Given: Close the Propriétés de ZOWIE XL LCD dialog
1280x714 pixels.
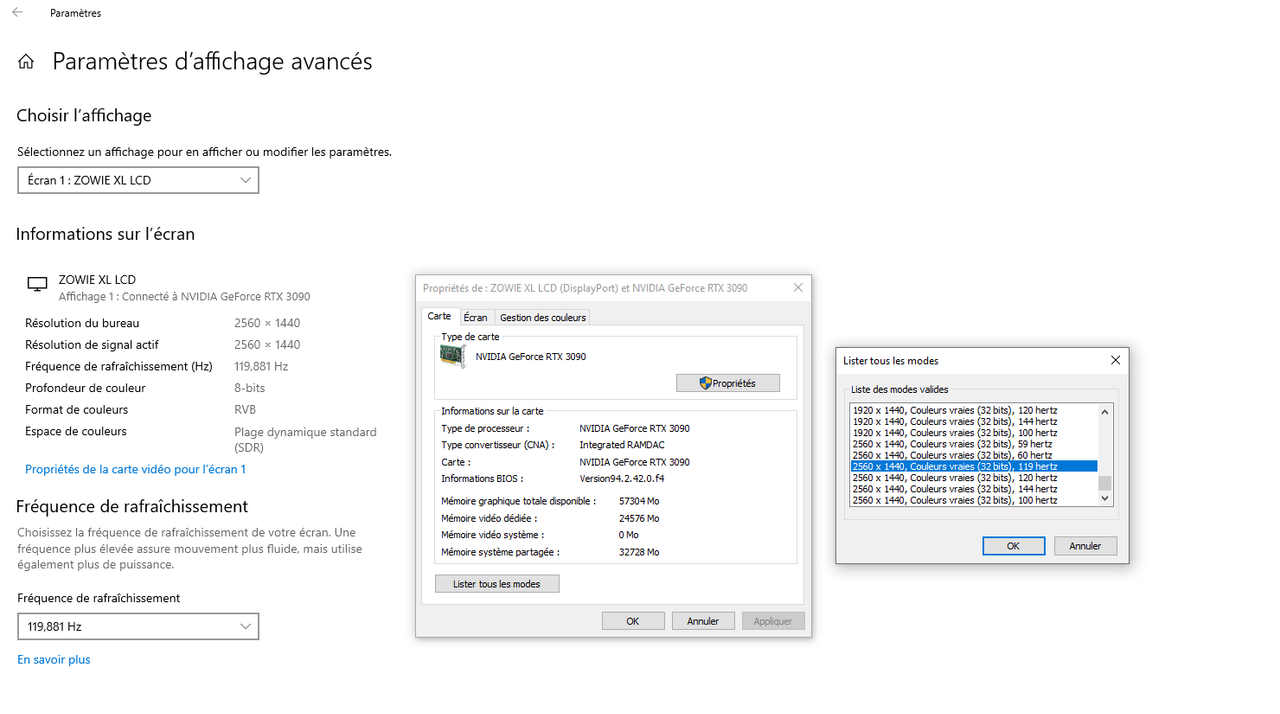Looking at the screenshot, I should click(798, 287).
